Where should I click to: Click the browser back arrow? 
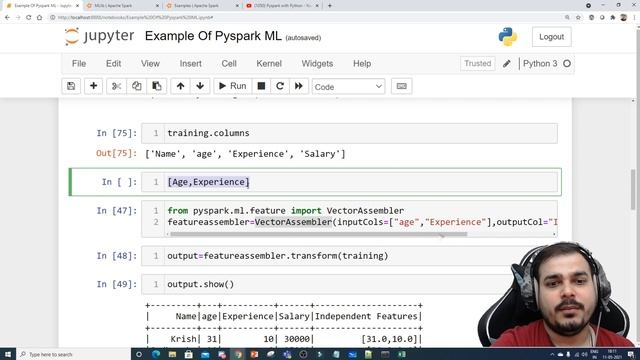pos(7,18)
